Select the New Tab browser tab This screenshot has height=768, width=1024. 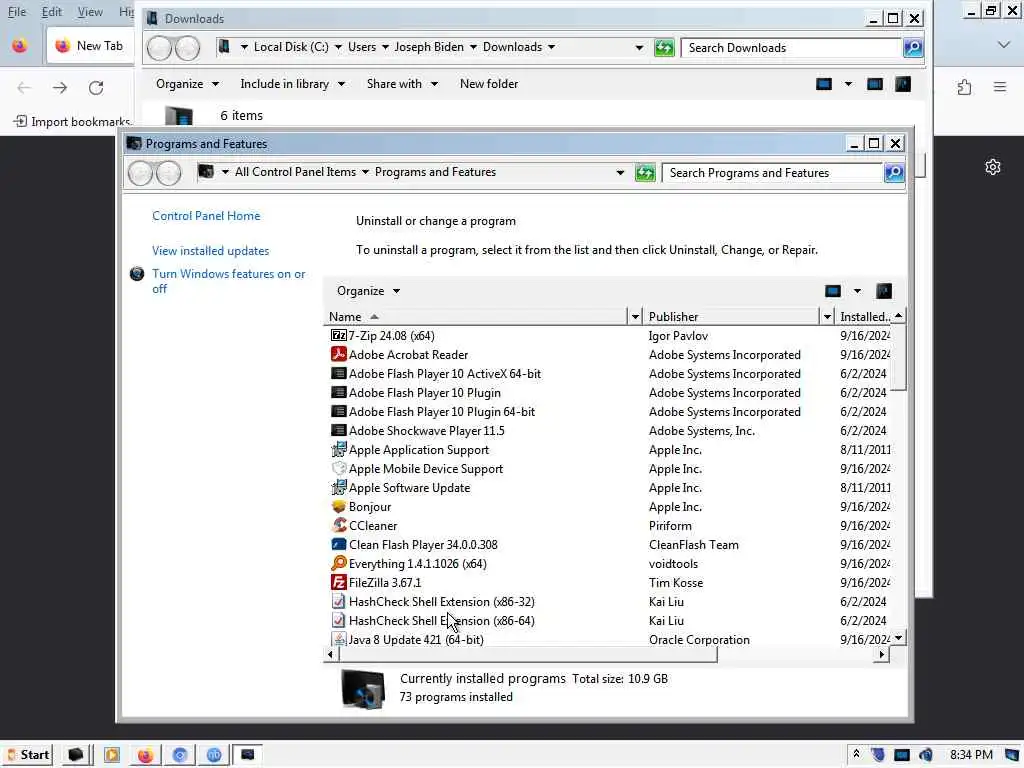pyautogui.click(x=90, y=46)
